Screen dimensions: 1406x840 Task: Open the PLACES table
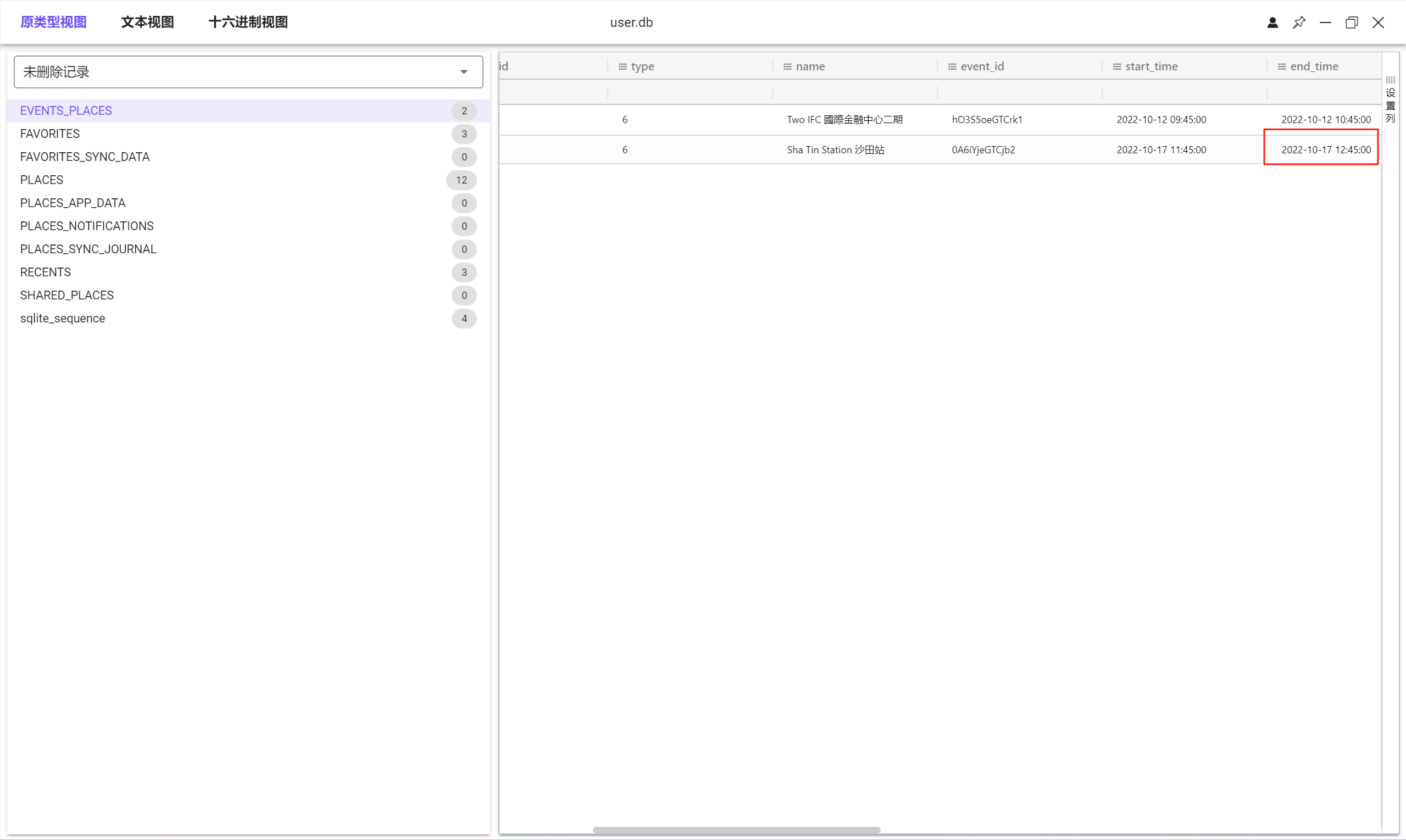click(x=41, y=180)
